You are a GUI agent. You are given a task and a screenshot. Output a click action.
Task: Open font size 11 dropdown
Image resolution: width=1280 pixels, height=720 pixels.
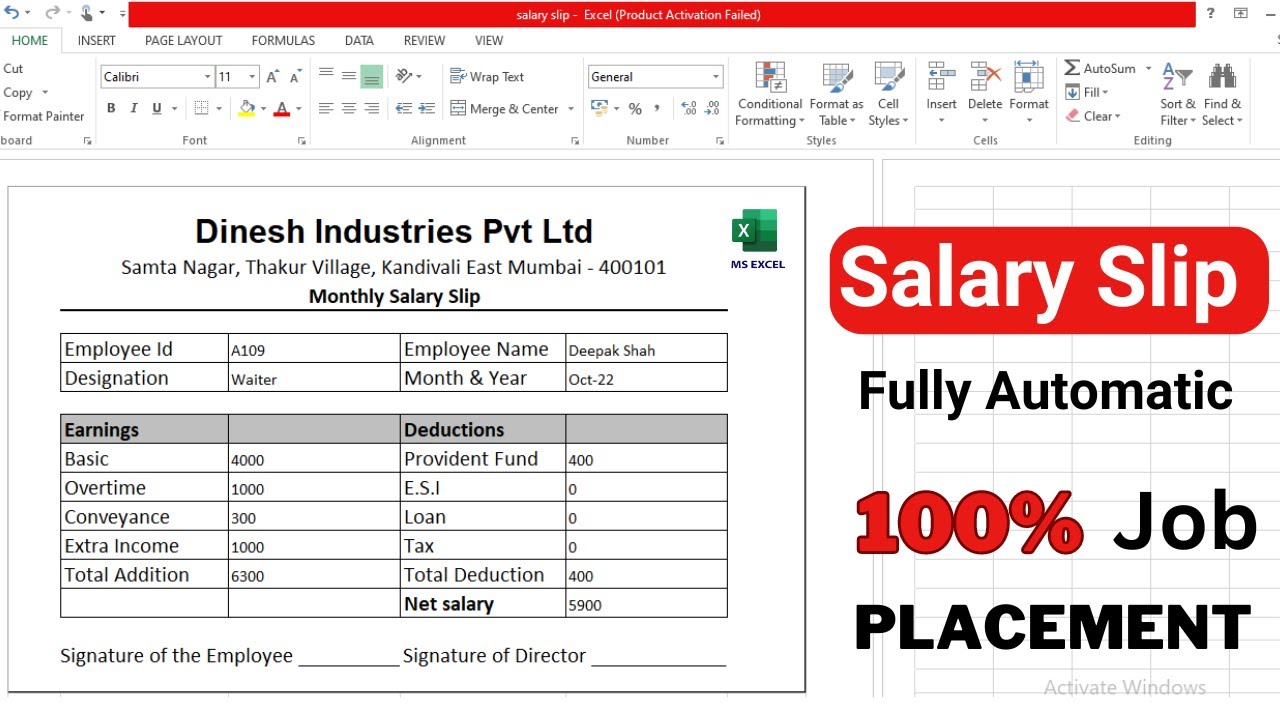pyautogui.click(x=252, y=77)
